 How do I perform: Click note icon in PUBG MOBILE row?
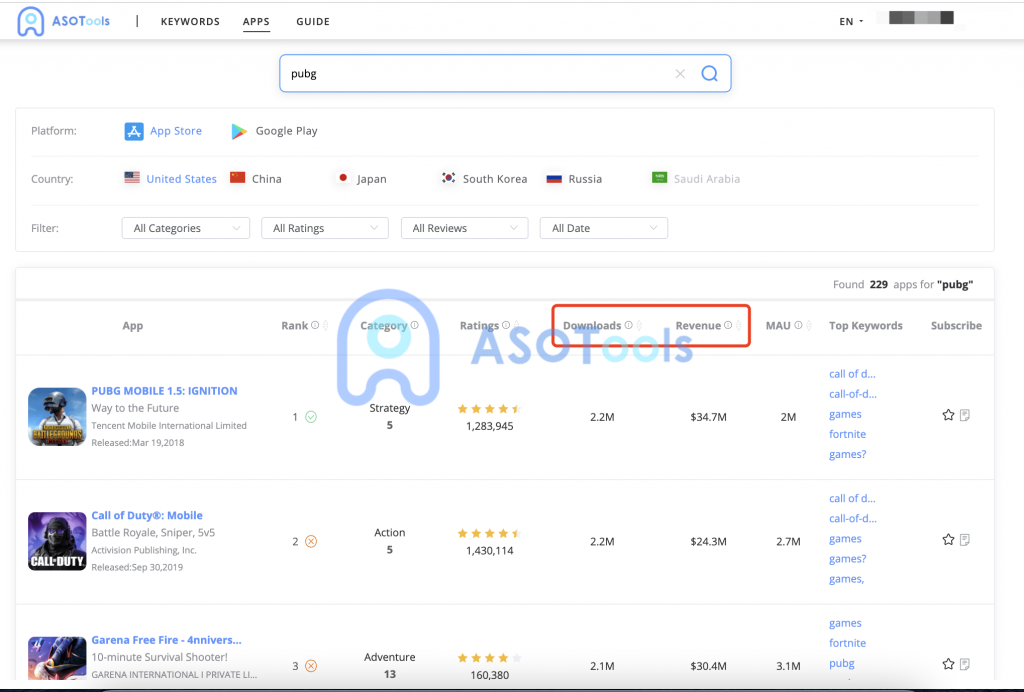(x=965, y=415)
